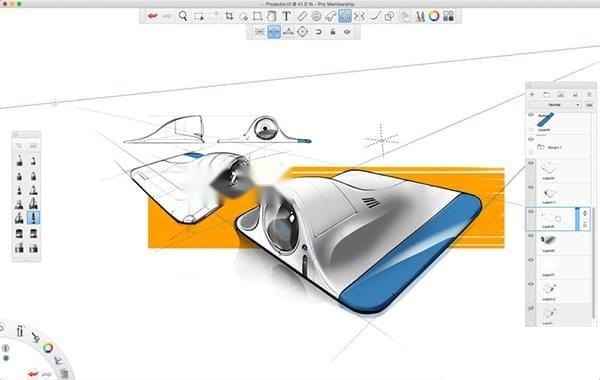Click the left perspective vanishing point handle

tap(55, 103)
